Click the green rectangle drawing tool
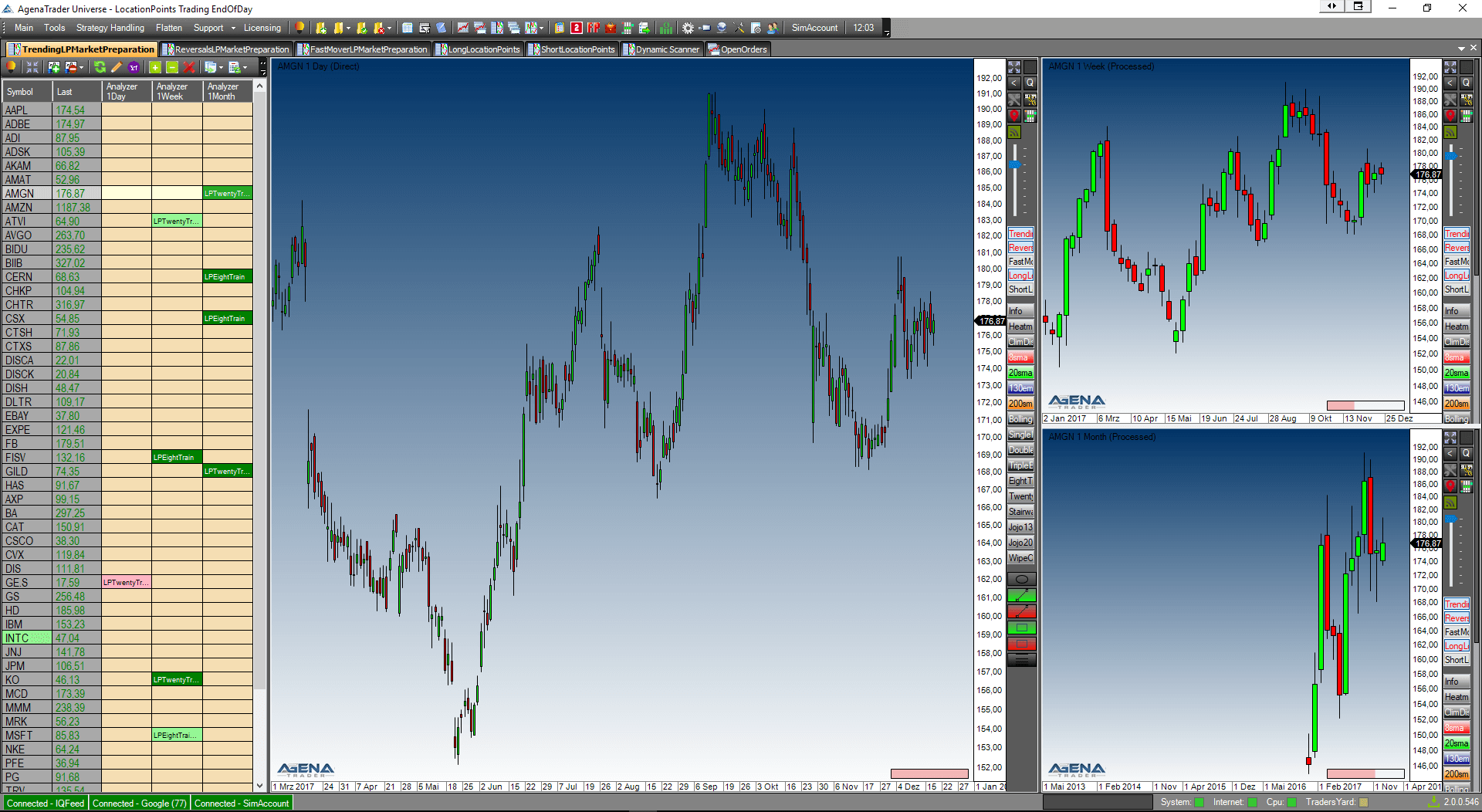The width and height of the screenshot is (1482, 812). (x=1021, y=628)
